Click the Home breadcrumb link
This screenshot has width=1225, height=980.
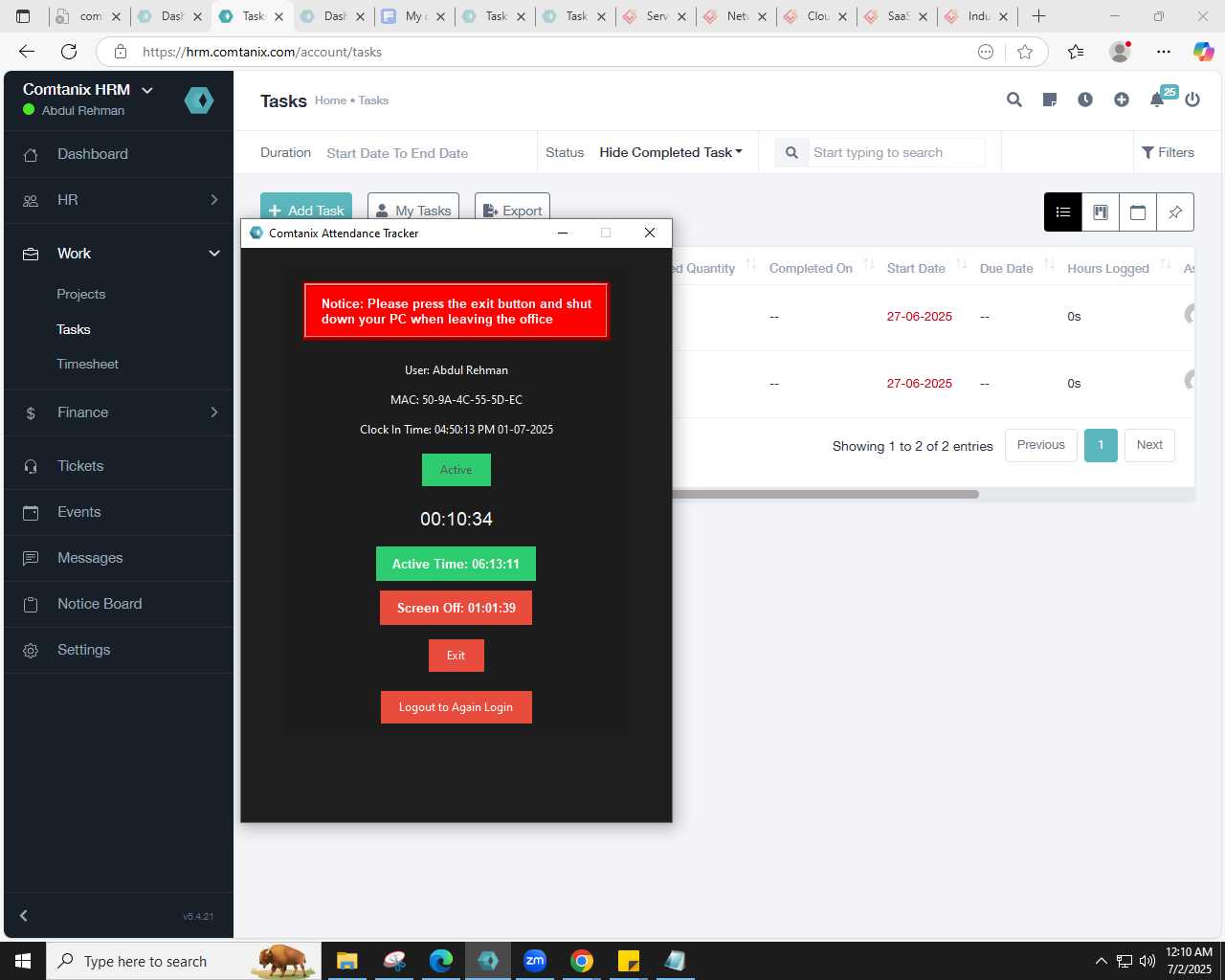coord(330,100)
